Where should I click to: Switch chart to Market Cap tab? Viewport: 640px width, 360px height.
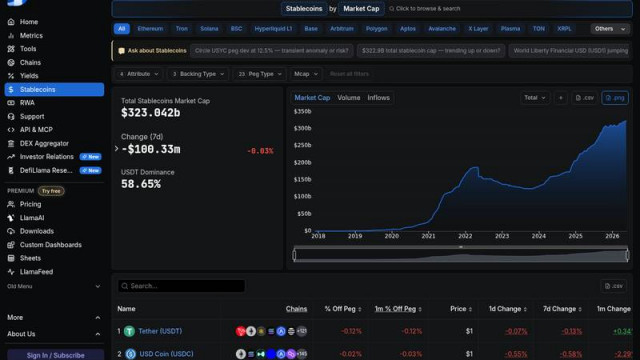point(312,98)
